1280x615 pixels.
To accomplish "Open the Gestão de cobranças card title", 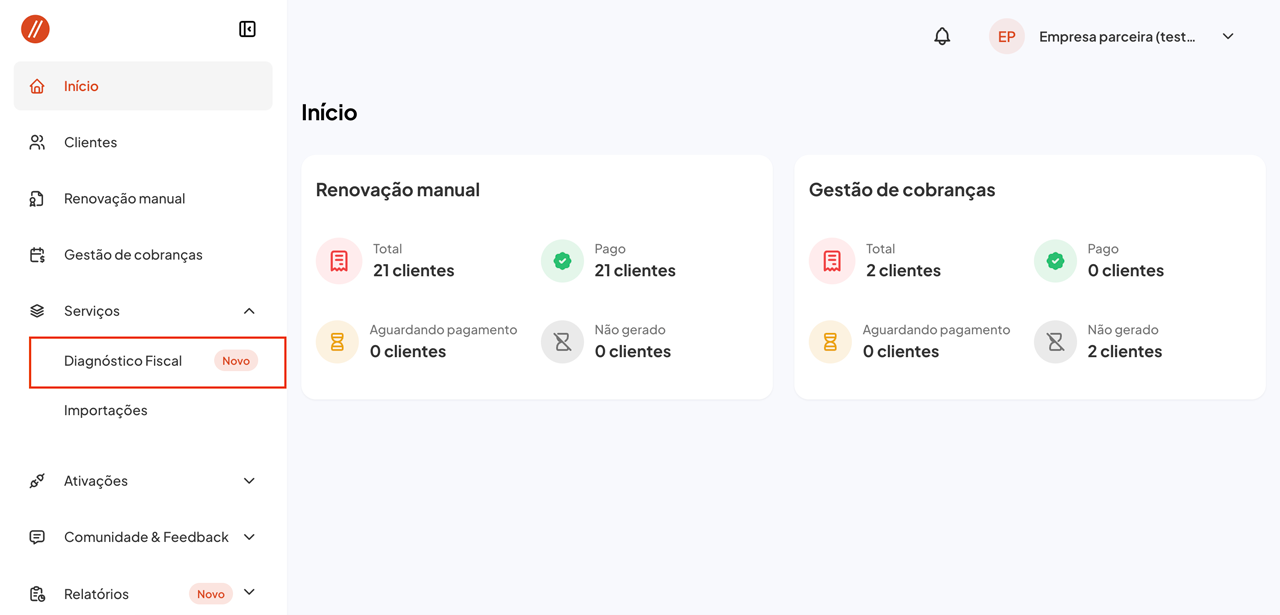I will [901, 190].
